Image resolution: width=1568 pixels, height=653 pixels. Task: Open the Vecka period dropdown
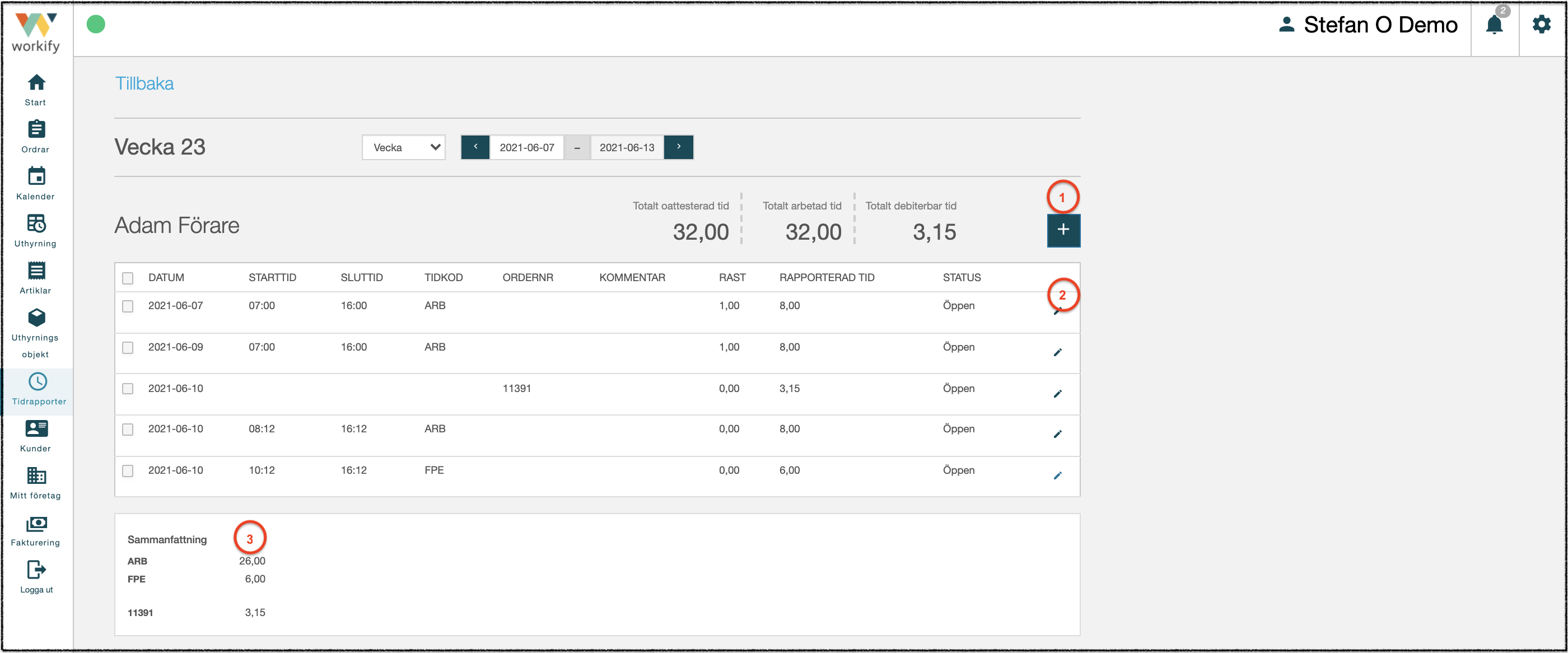click(404, 147)
